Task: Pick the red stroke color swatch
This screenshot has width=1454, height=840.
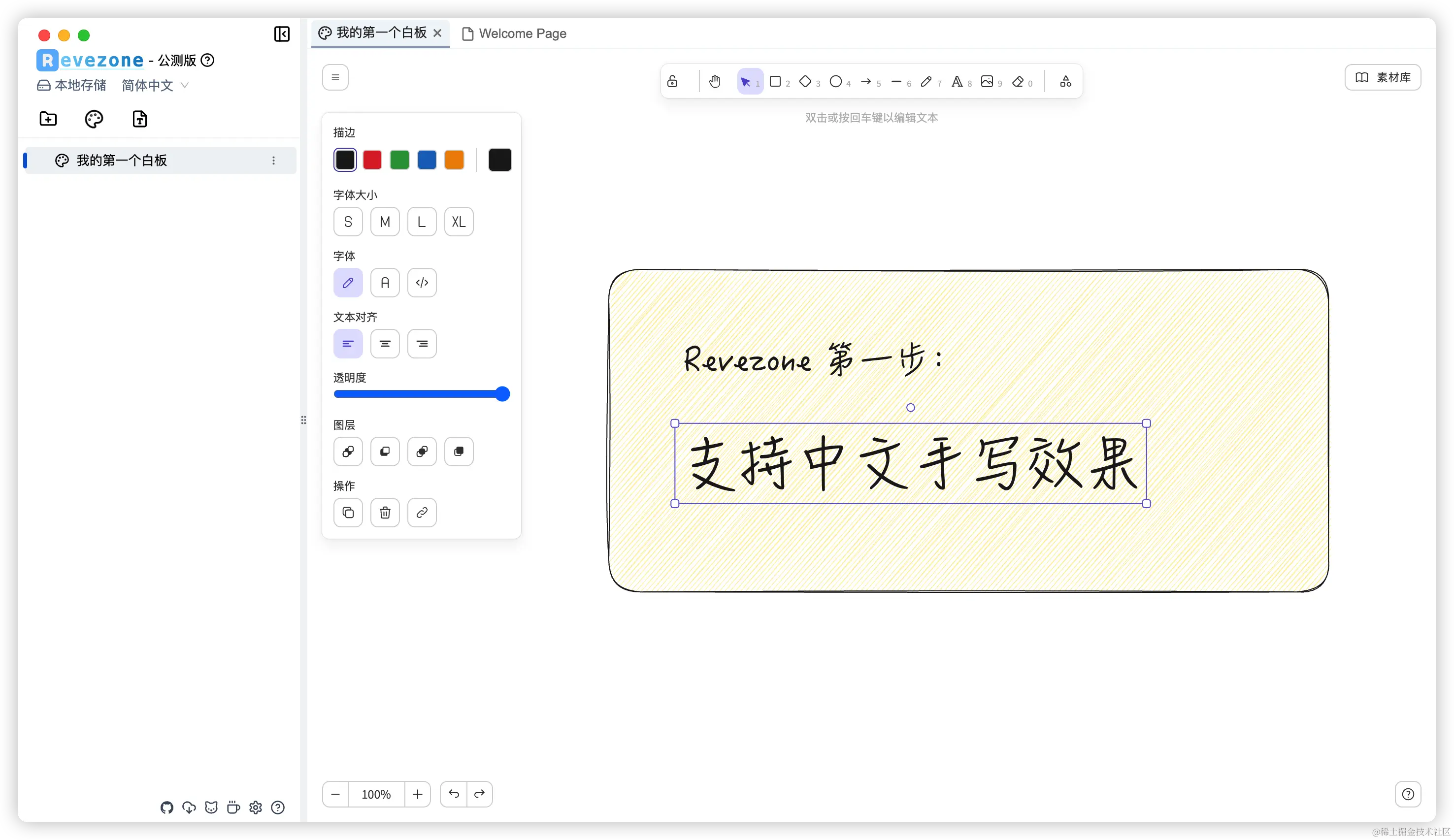Action: (372, 159)
